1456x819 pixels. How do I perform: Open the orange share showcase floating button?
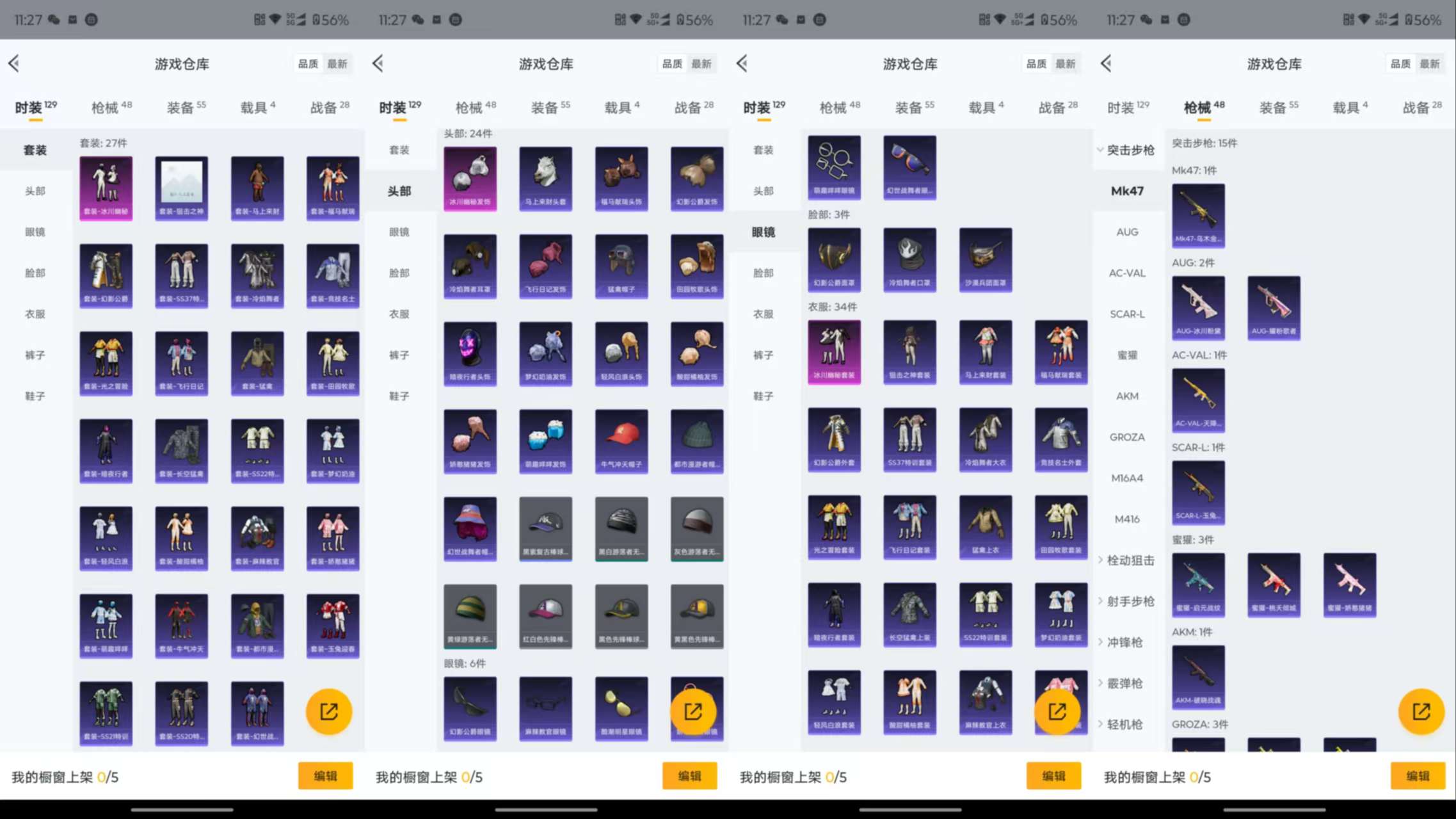pos(329,711)
